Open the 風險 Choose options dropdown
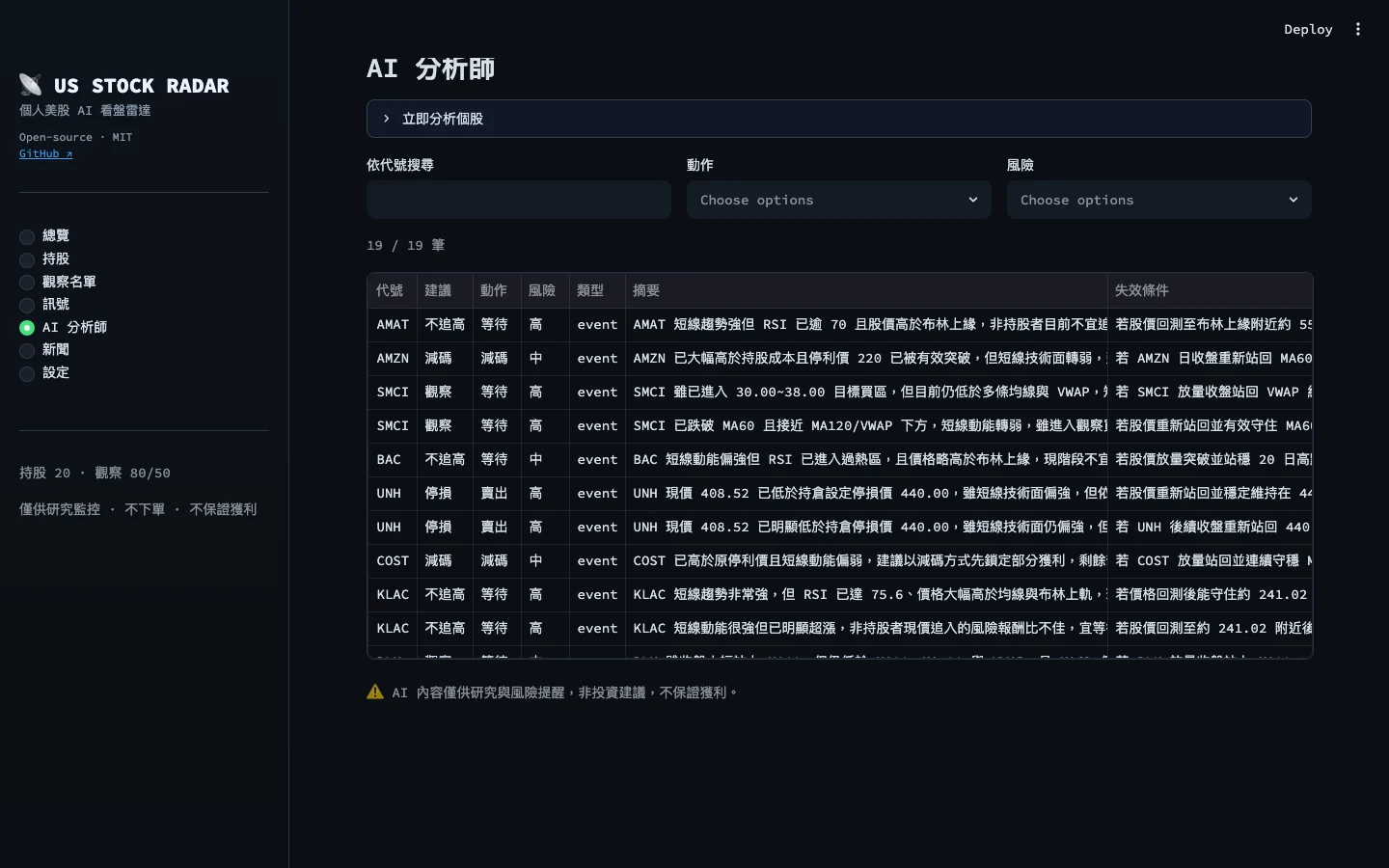This screenshot has height=868, width=1389. point(1158,200)
